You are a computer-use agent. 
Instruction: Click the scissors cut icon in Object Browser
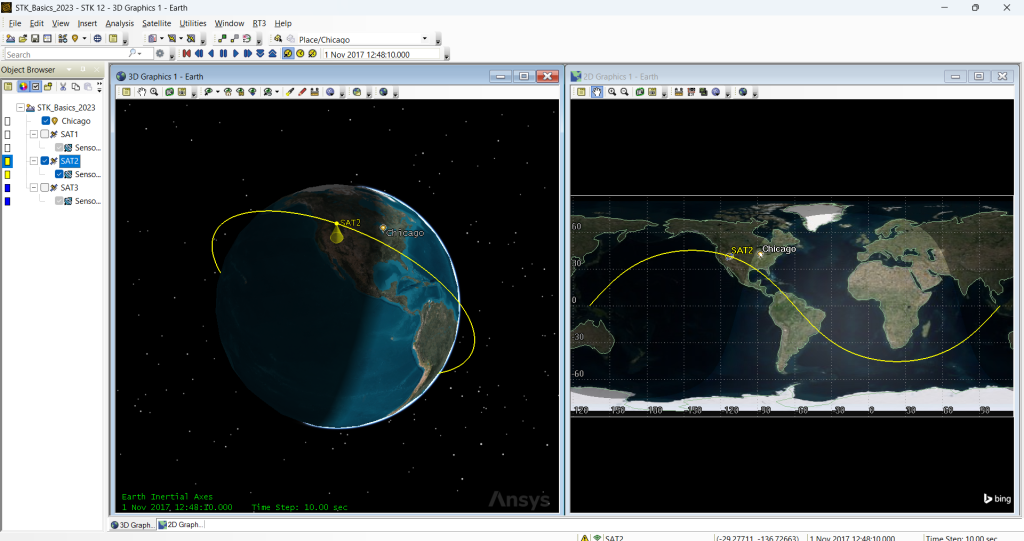tap(62, 87)
